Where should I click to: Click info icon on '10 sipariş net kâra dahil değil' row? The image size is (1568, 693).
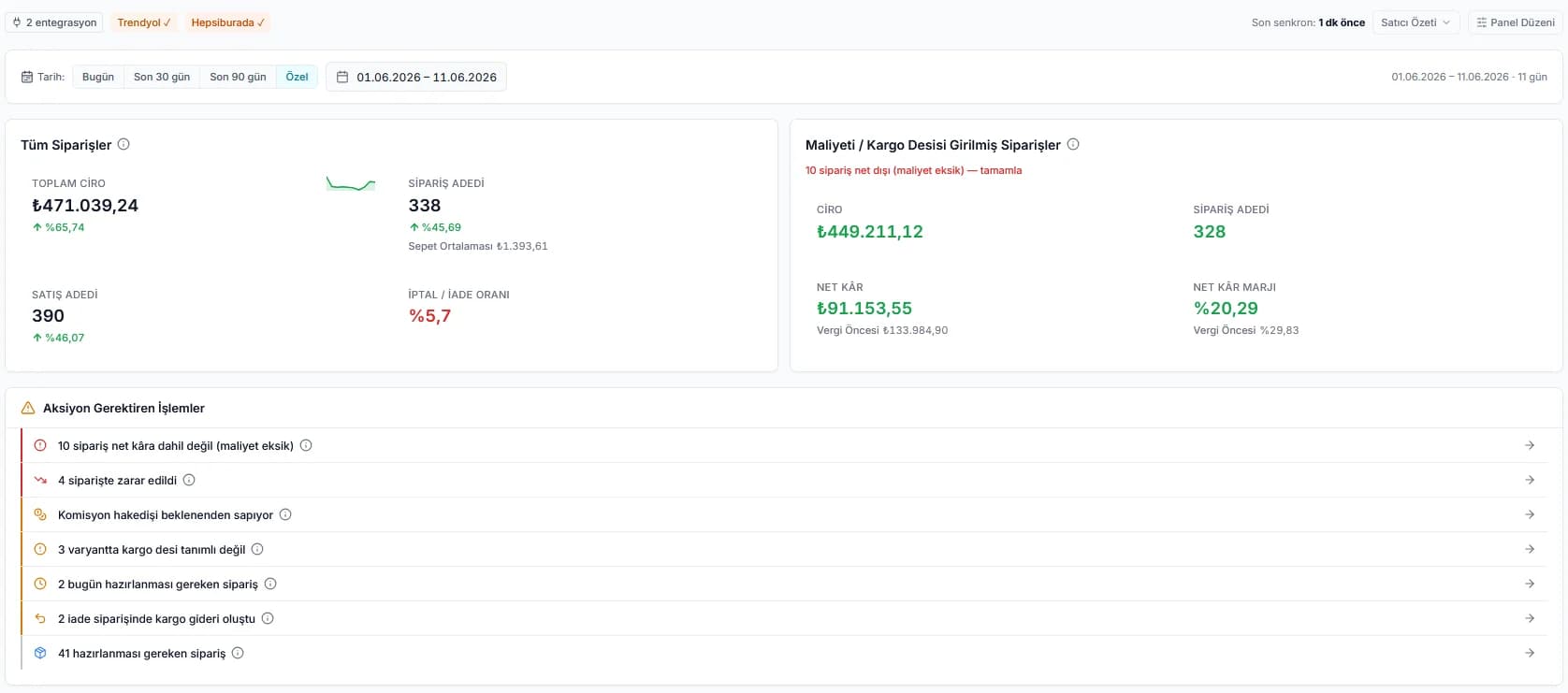[x=306, y=445]
